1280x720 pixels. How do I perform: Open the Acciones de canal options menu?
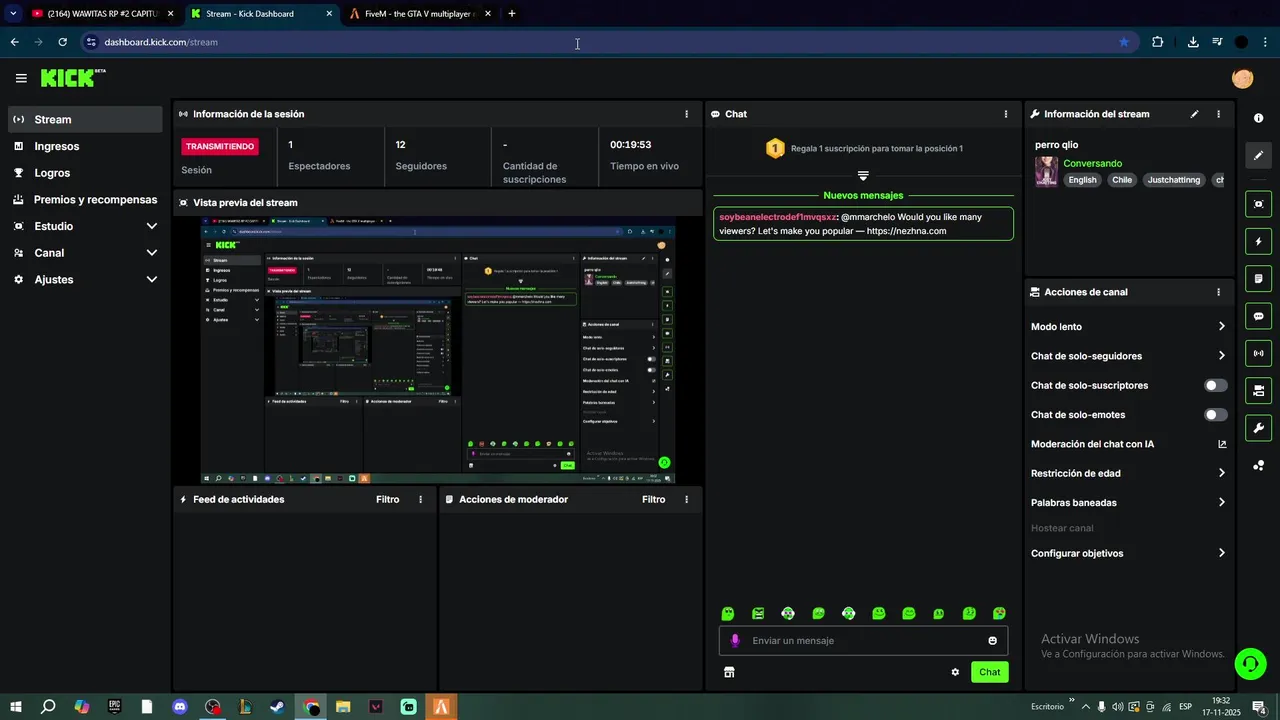click(x=1218, y=292)
